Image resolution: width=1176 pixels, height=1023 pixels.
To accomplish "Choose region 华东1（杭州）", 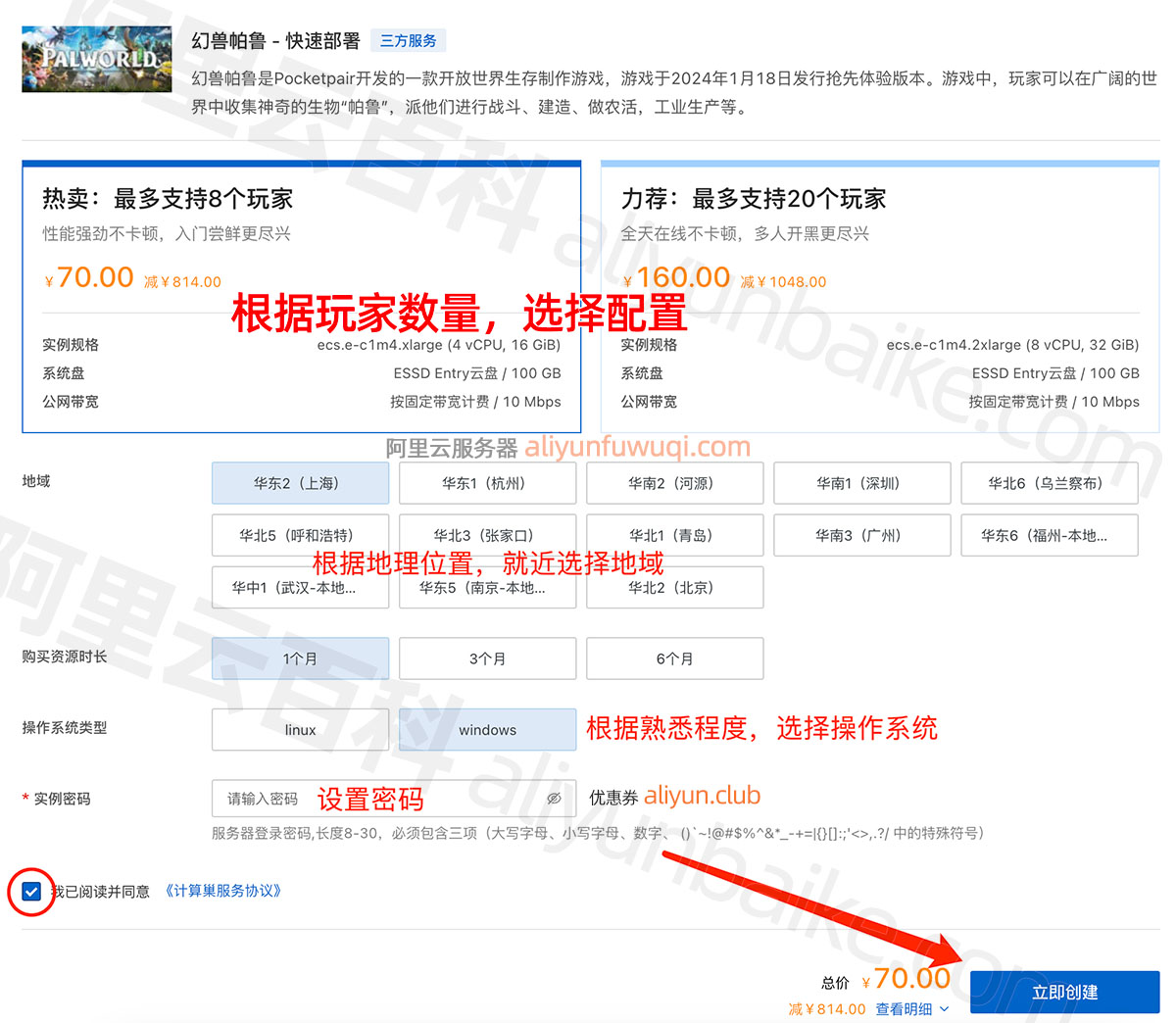I will (x=487, y=483).
